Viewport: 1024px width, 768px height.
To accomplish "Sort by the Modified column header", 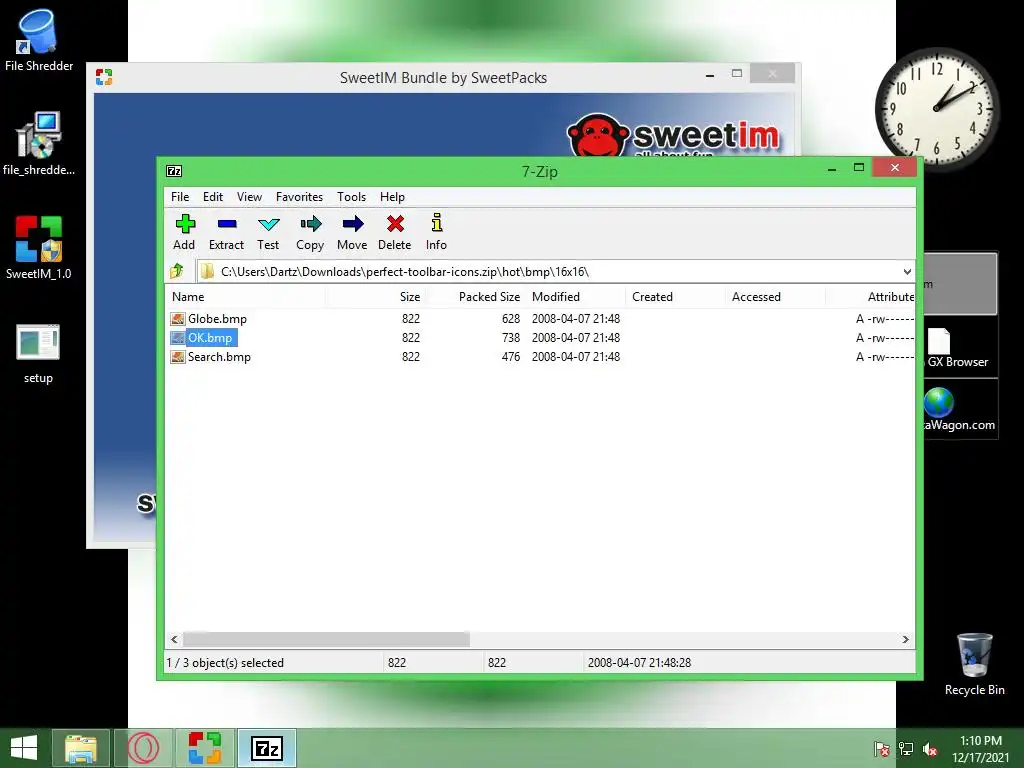I will click(x=576, y=296).
